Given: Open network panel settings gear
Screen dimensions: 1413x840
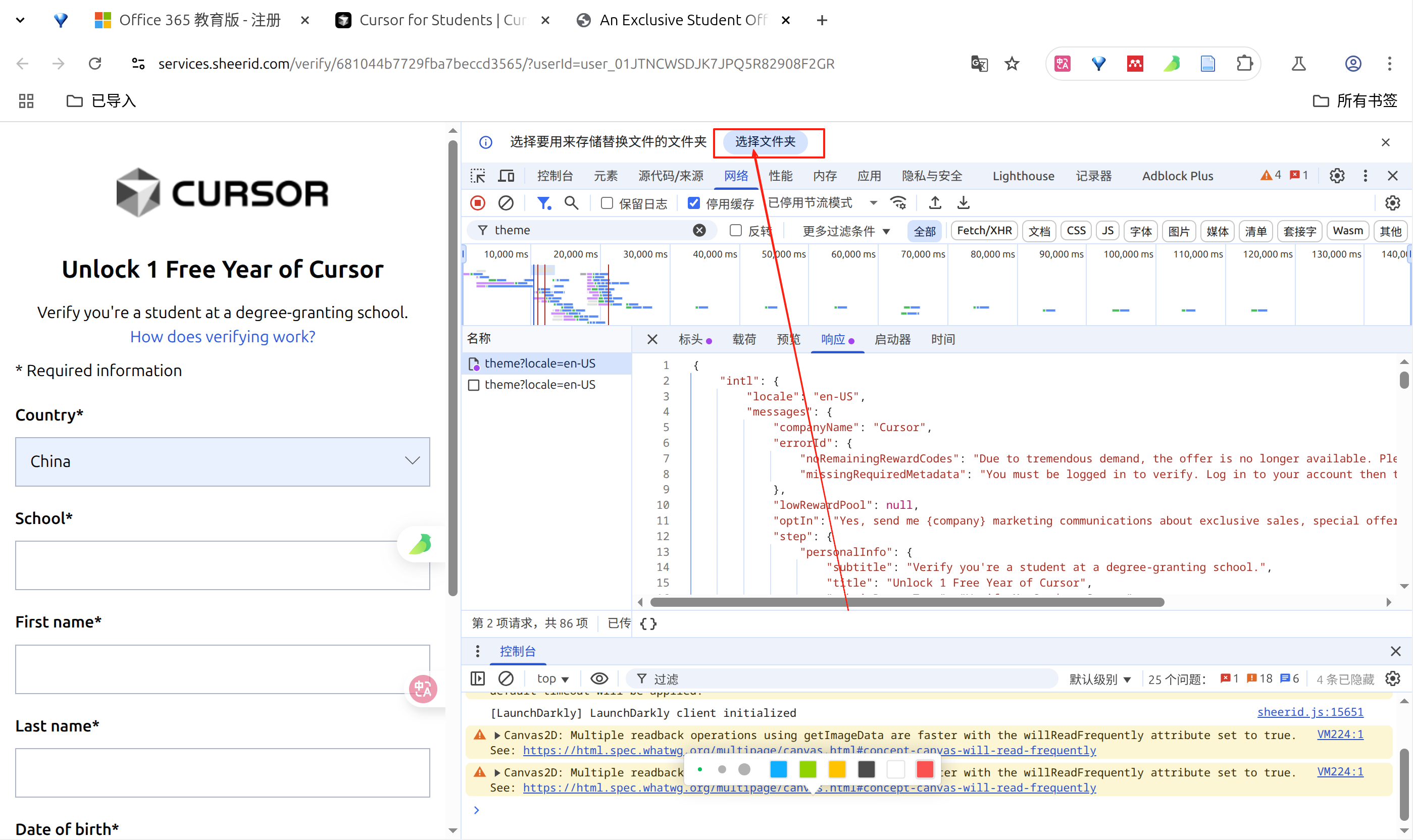Looking at the screenshot, I should [x=1393, y=203].
